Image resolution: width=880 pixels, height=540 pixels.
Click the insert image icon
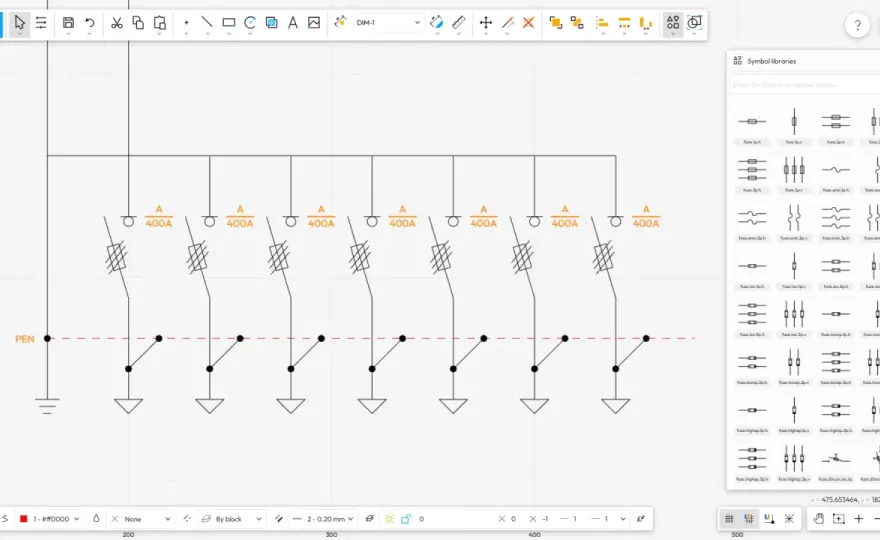314,23
